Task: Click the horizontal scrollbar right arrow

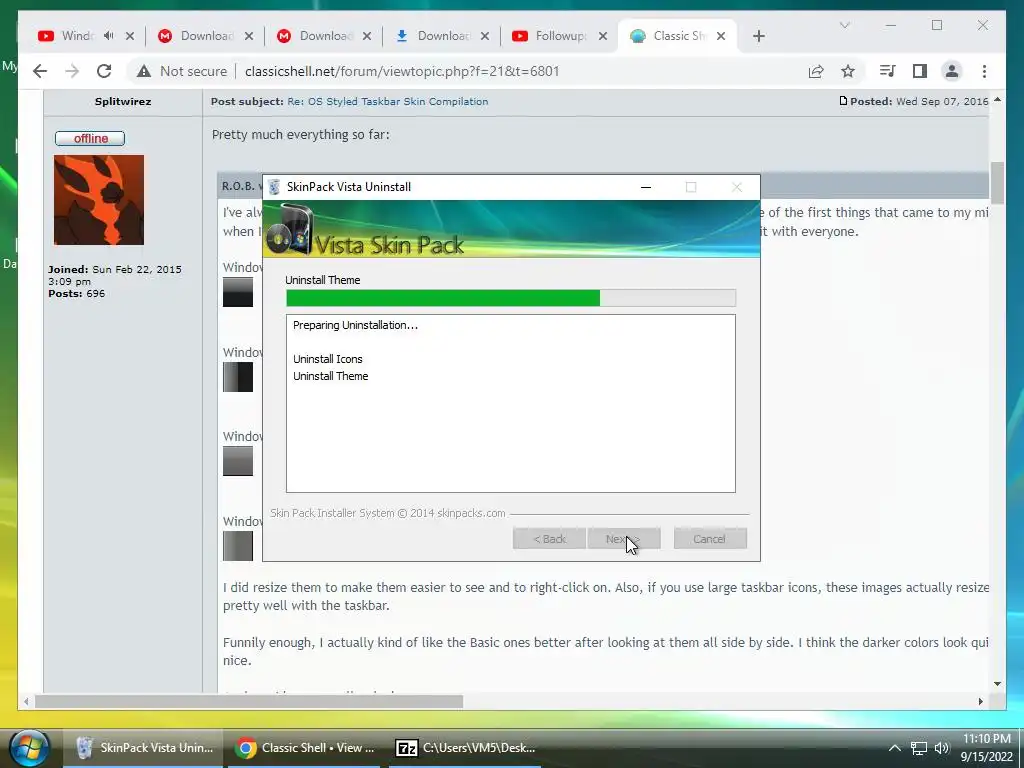Action: click(x=980, y=701)
